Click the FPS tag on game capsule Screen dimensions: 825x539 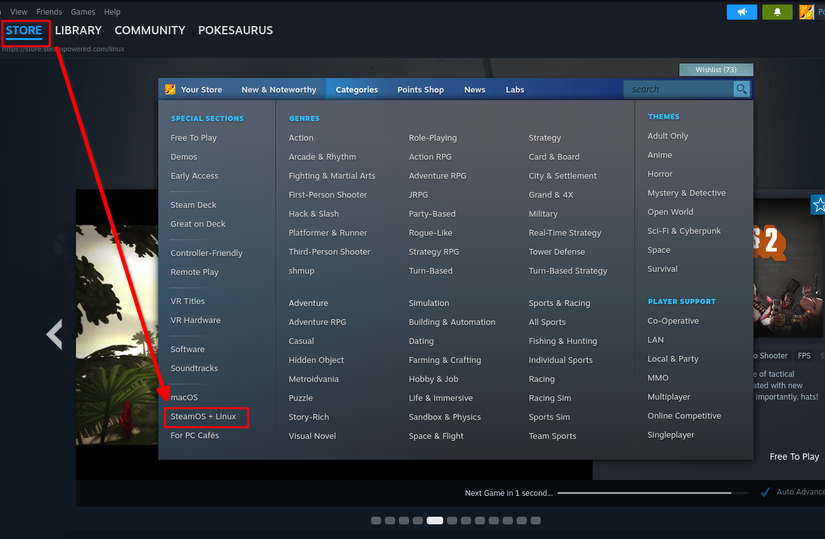(x=804, y=356)
